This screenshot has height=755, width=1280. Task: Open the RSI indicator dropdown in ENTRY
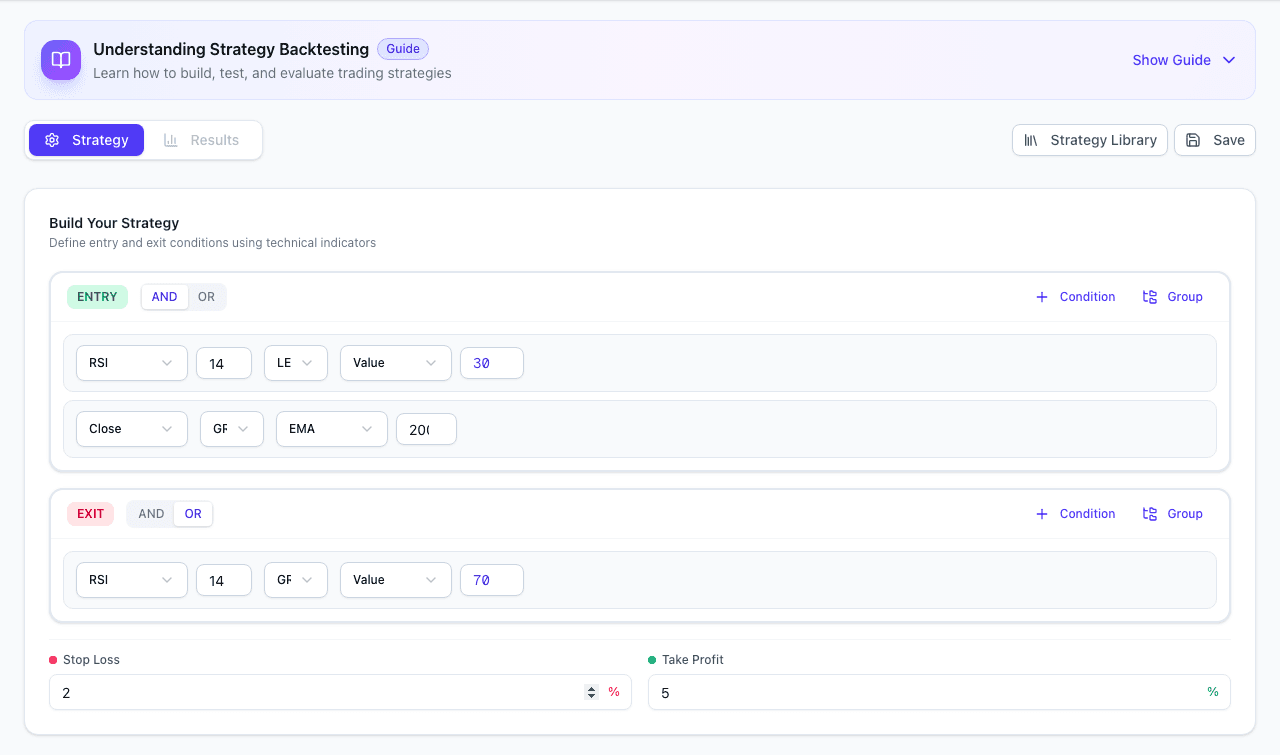[131, 362]
